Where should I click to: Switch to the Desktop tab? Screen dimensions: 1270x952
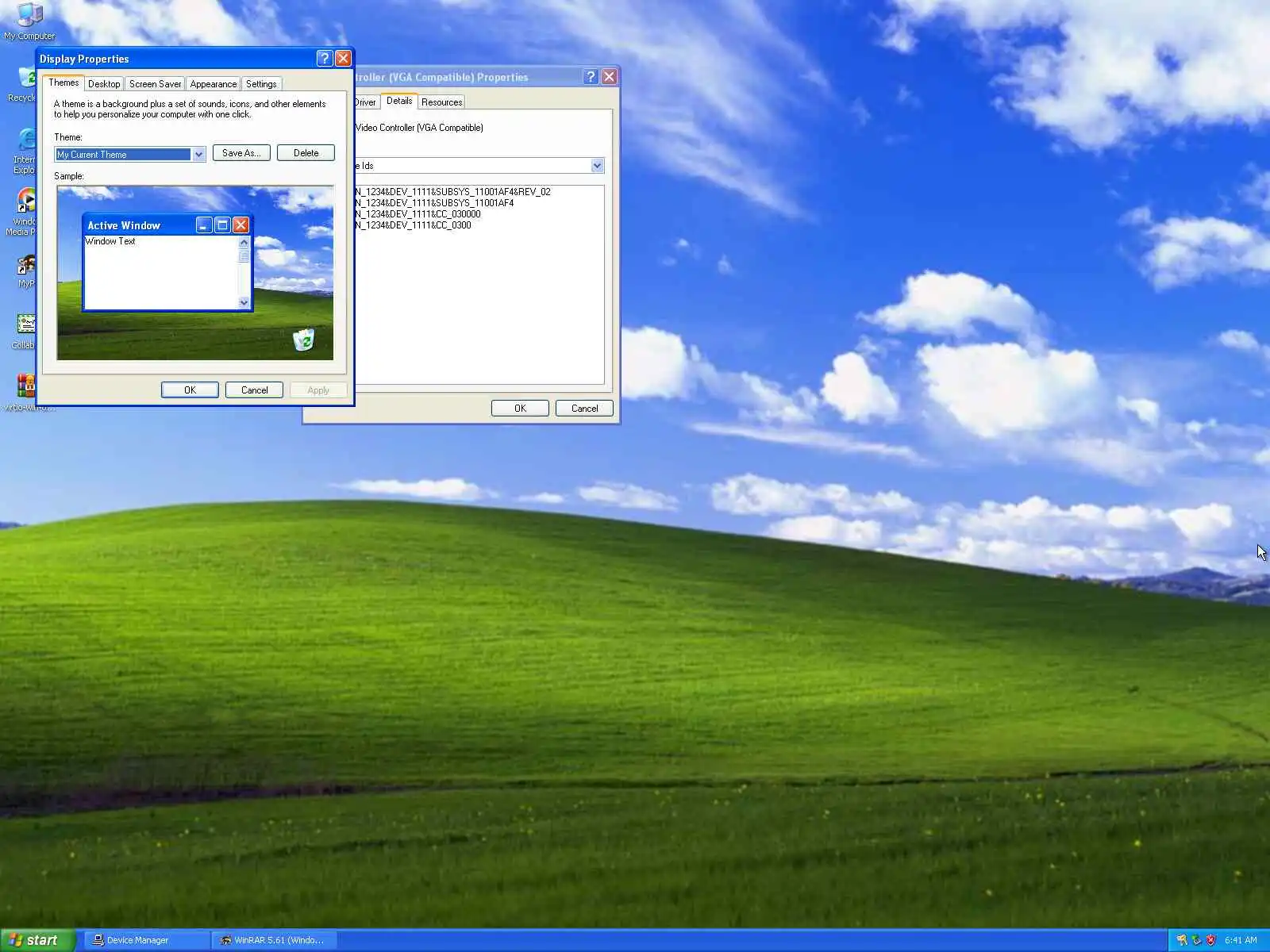tap(104, 84)
